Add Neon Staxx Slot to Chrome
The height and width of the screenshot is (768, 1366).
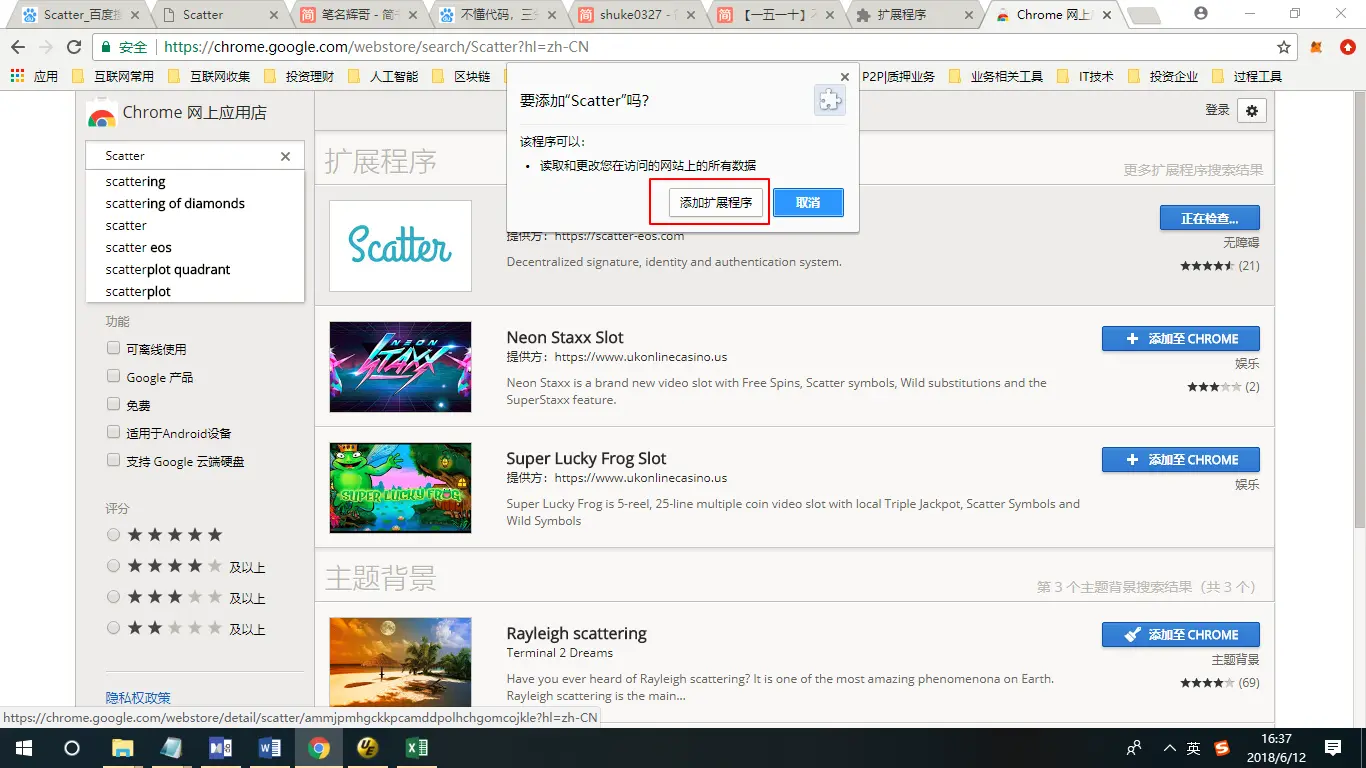1181,338
